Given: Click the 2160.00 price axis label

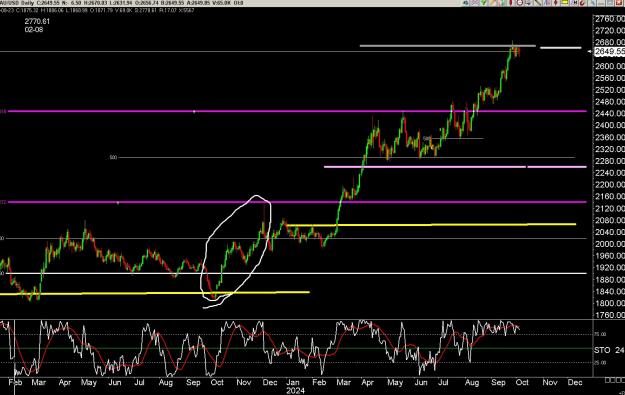Looking at the screenshot, I should click(x=609, y=197).
